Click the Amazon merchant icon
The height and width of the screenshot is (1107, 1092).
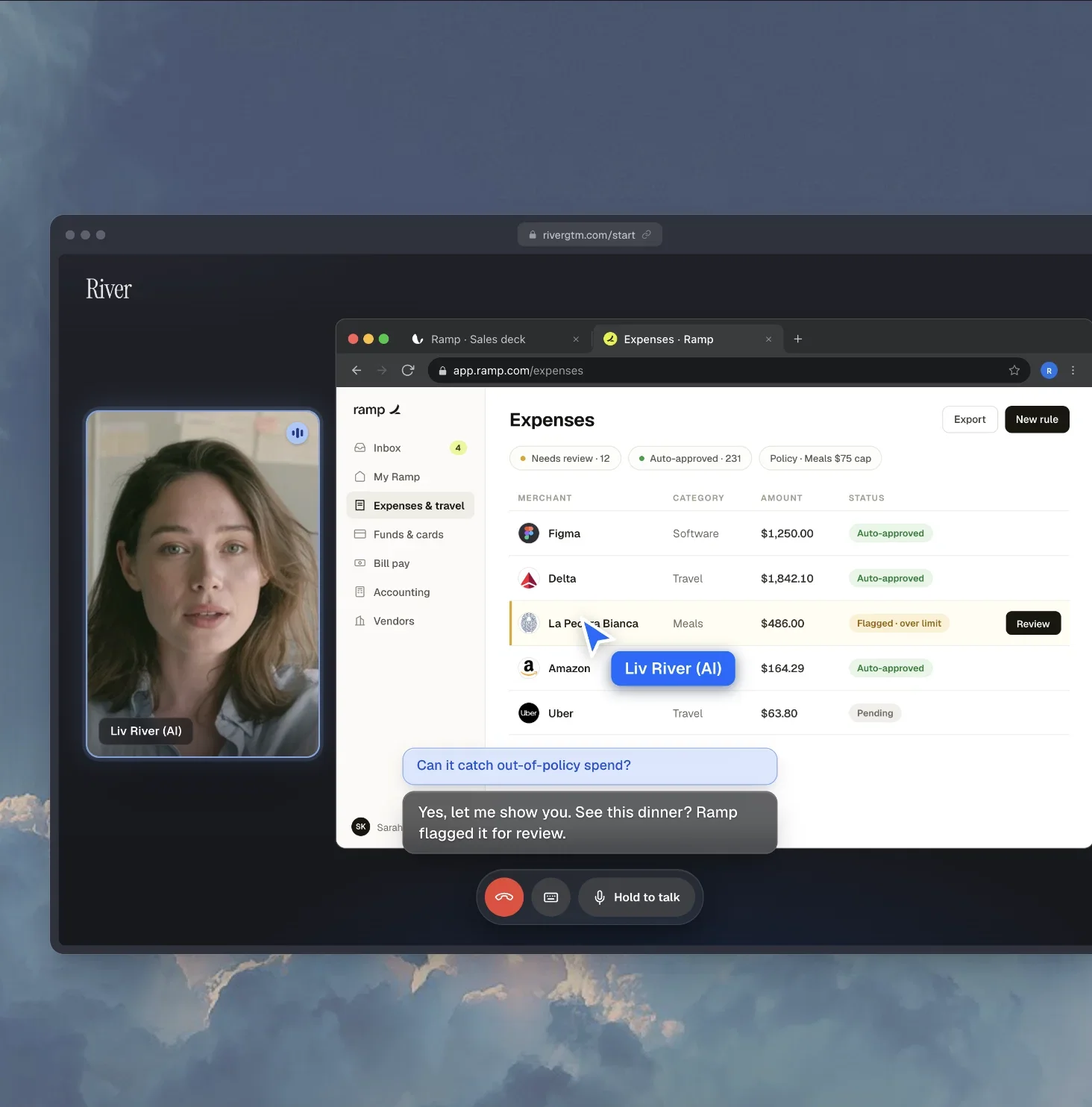(529, 668)
